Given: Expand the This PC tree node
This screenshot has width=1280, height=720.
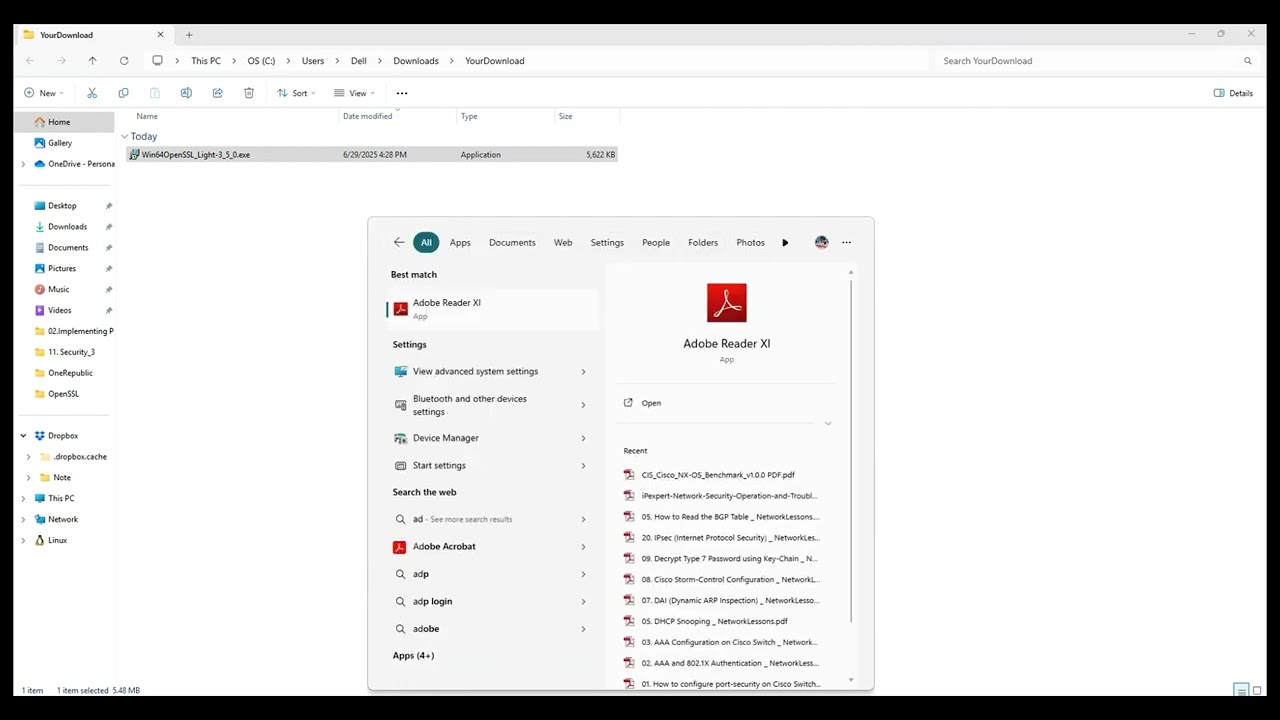Looking at the screenshot, I should coord(23,498).
